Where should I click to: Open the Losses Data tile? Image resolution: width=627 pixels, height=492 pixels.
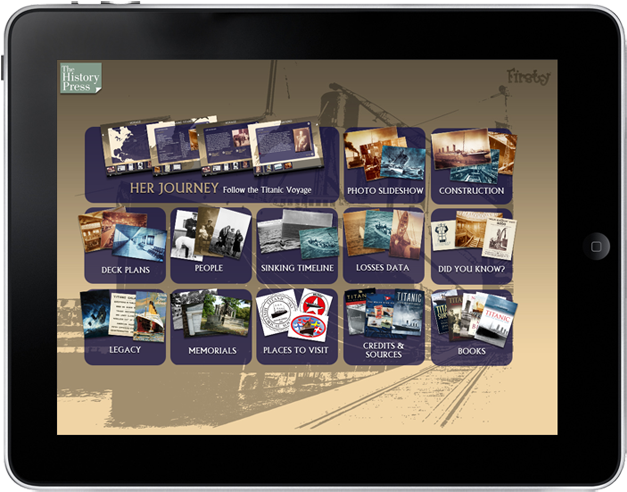tap(383, 245)
